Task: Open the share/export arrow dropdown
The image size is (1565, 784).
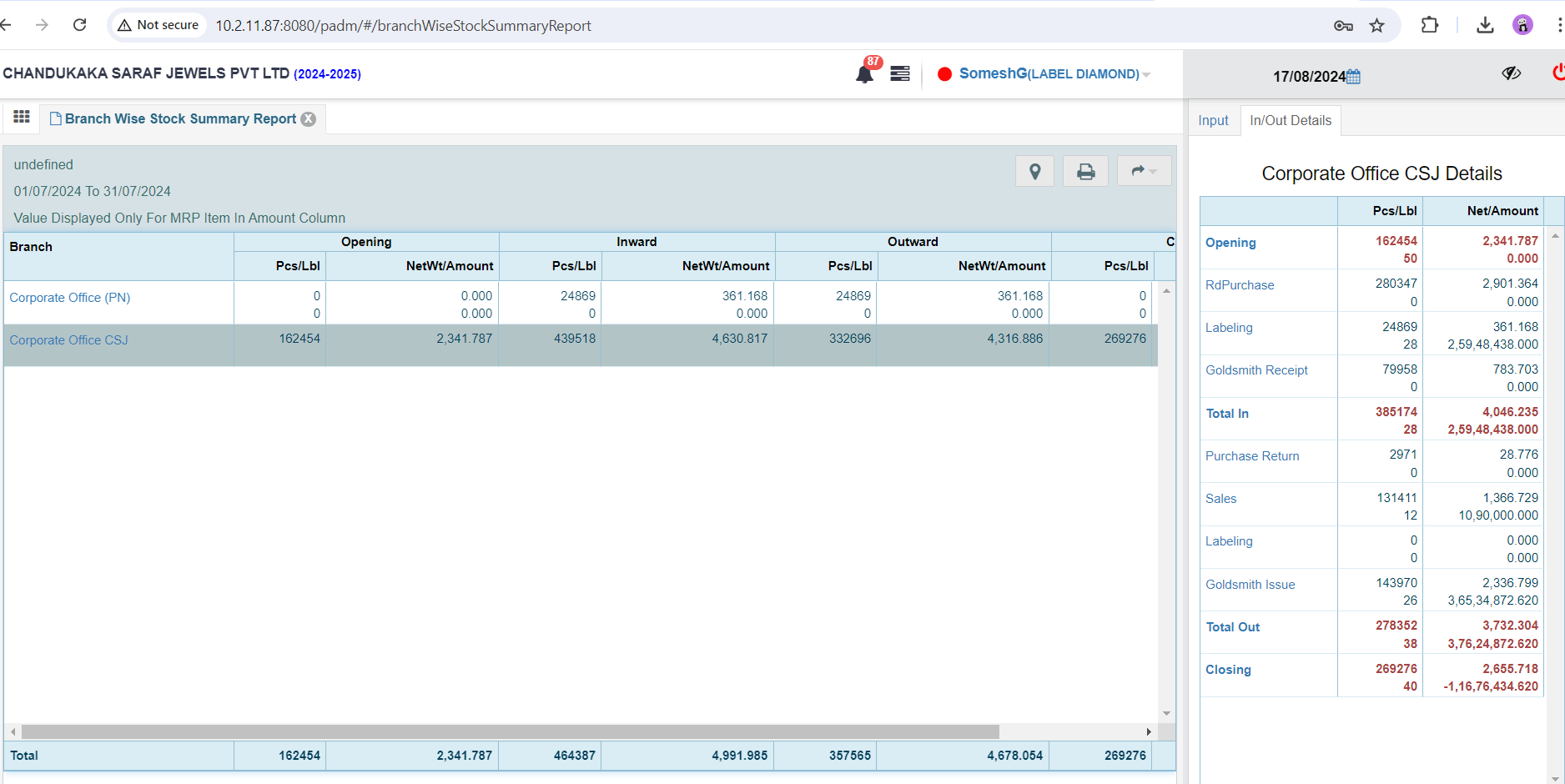Action: (x=1144, y=171)
